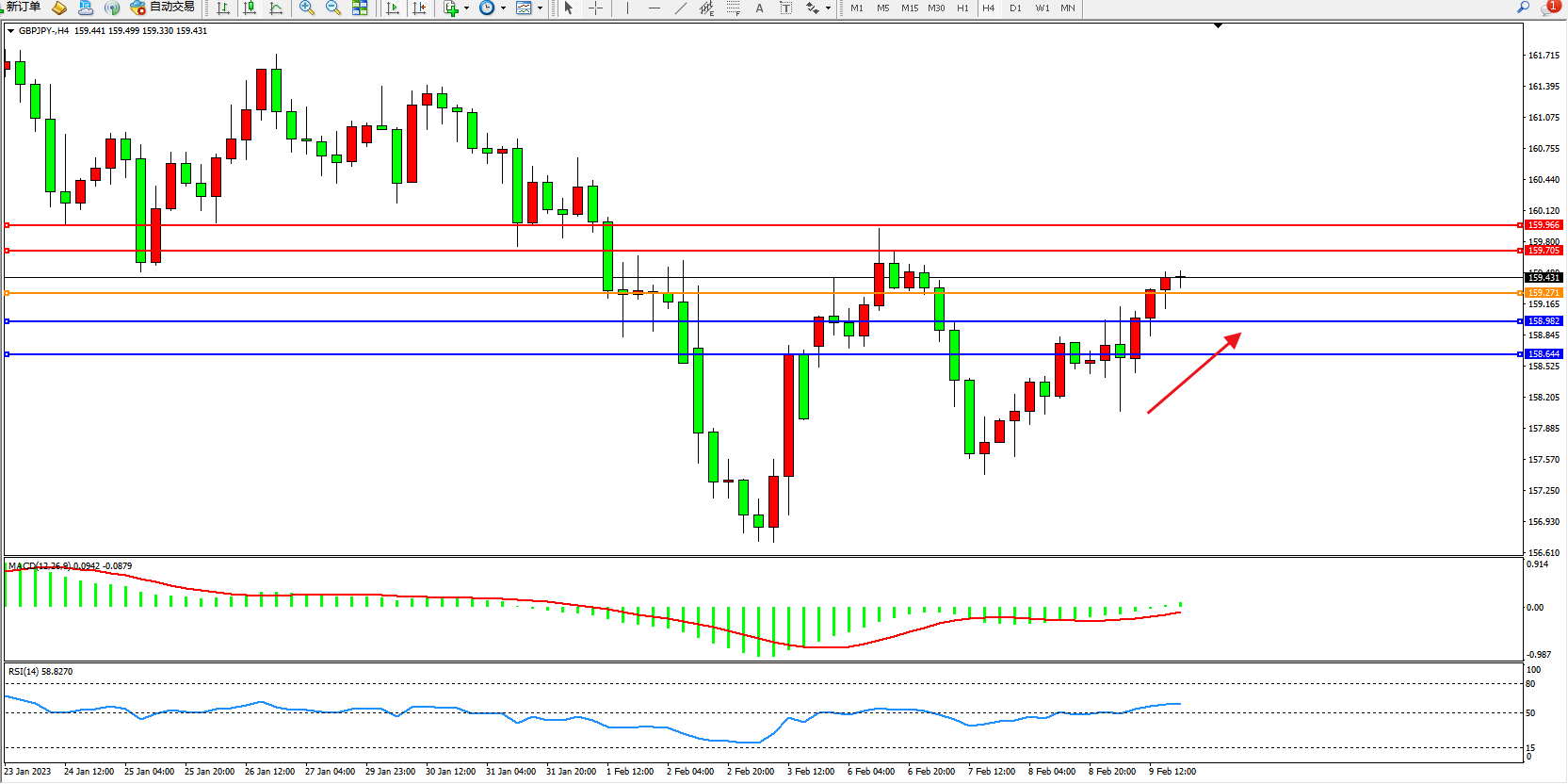Open the search magnifier at top right
1568x784 pixels.
coord(1523,8)
